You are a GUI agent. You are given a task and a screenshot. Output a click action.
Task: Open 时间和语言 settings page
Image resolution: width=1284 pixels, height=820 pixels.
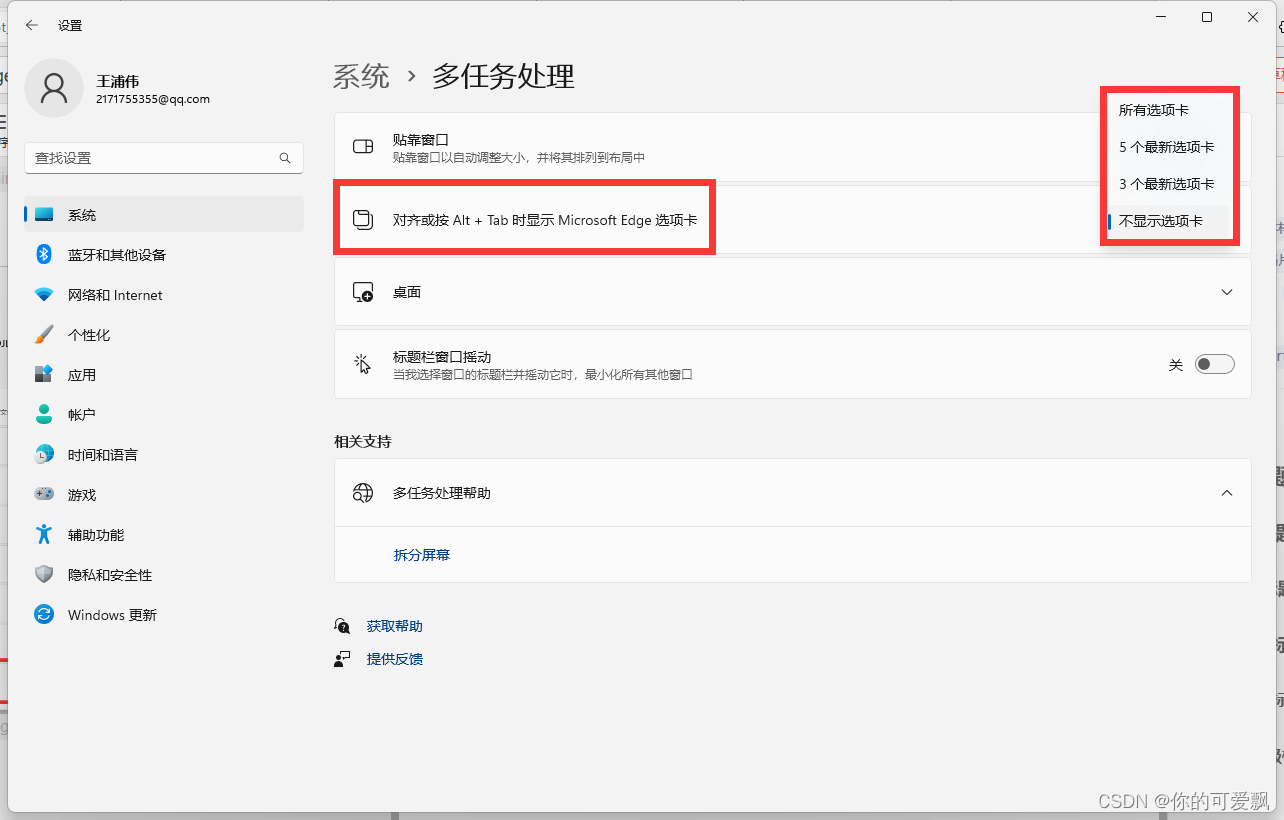[164, 455]
